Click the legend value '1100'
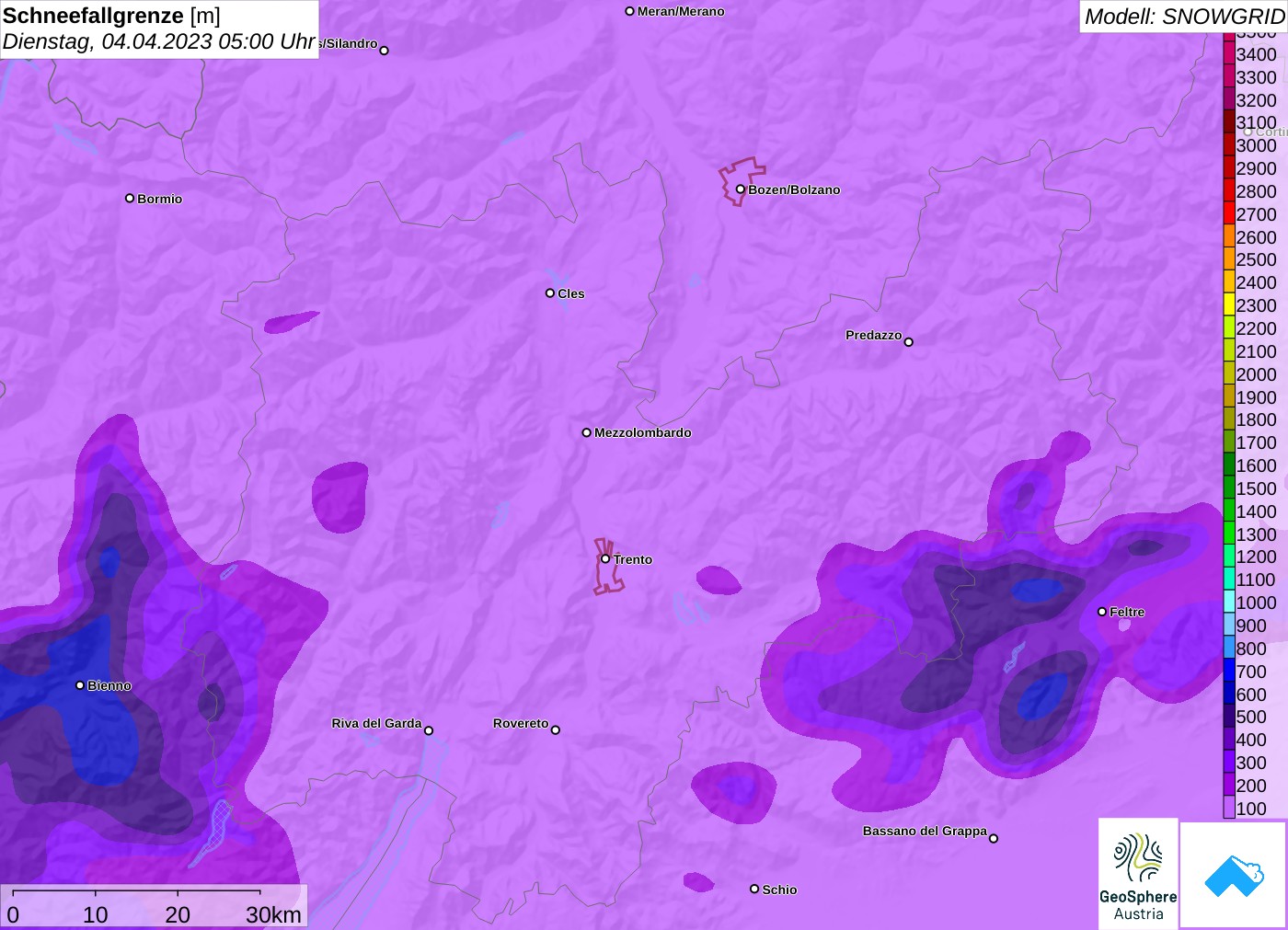1288x930 pixels. pos(1256,580)
